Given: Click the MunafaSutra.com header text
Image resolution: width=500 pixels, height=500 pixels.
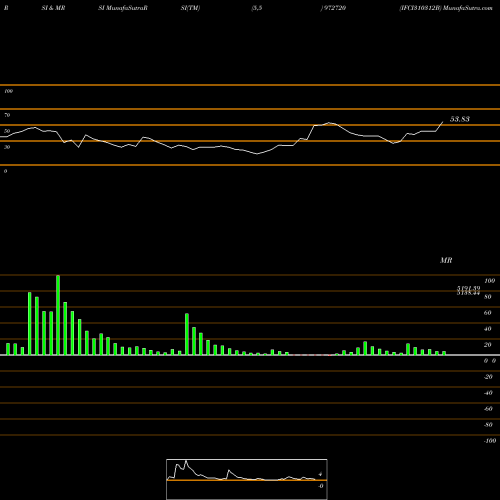Looking at the screenshot, I should (x=468, y=8).
